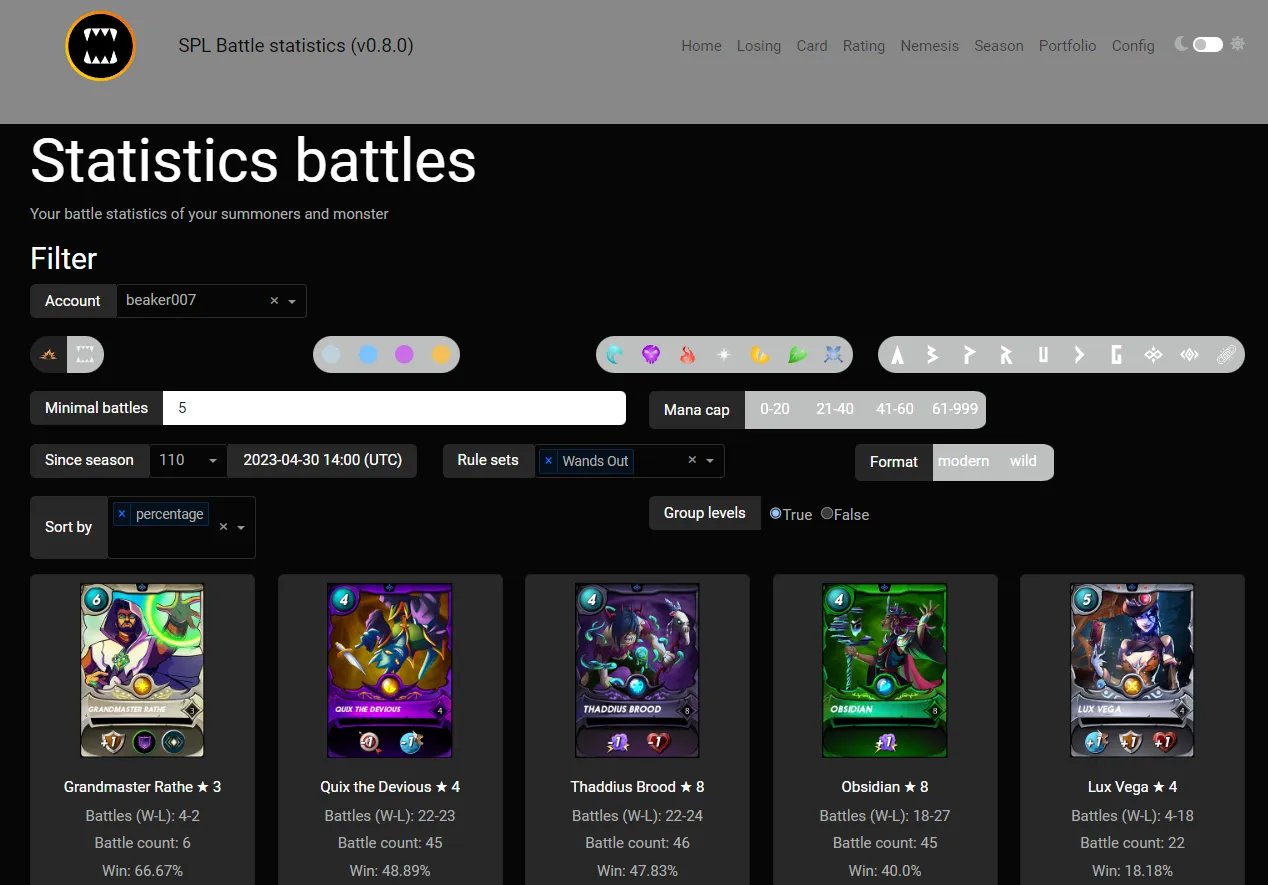Toggle the dark/light theme switch
This screenshot has width=1268, height=885.
[1208, 44]
